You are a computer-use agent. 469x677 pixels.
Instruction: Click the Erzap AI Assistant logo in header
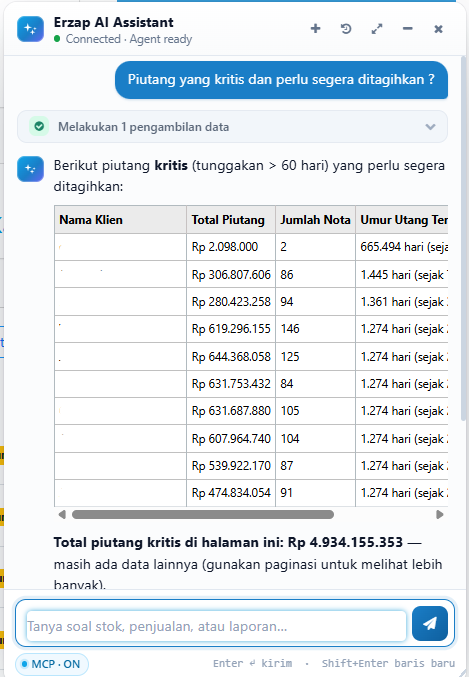point(30,29)
